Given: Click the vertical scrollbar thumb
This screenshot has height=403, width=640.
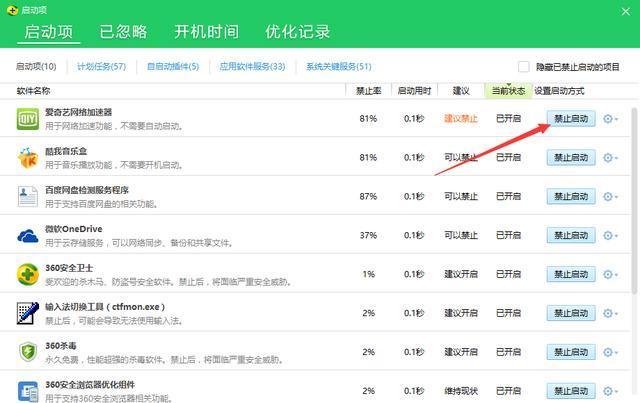Looking at the screenshot, I should (634, 200).
